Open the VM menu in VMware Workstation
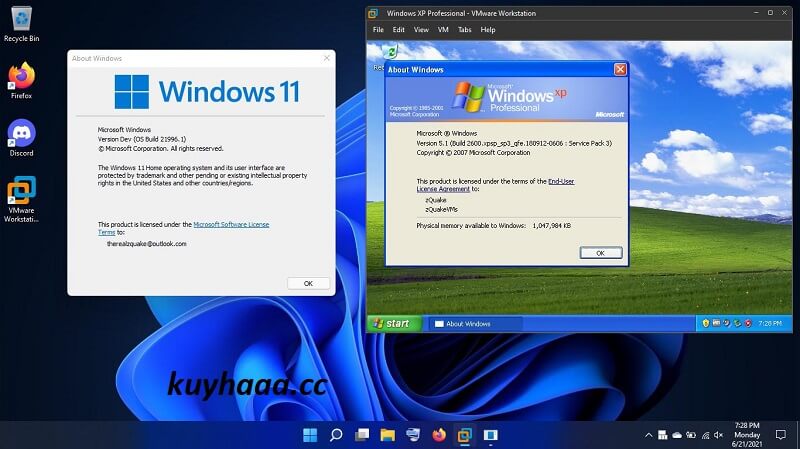Image resolution: width=800 pixels, height=449 pixels. pyautogui.click(x=443, y=30)
